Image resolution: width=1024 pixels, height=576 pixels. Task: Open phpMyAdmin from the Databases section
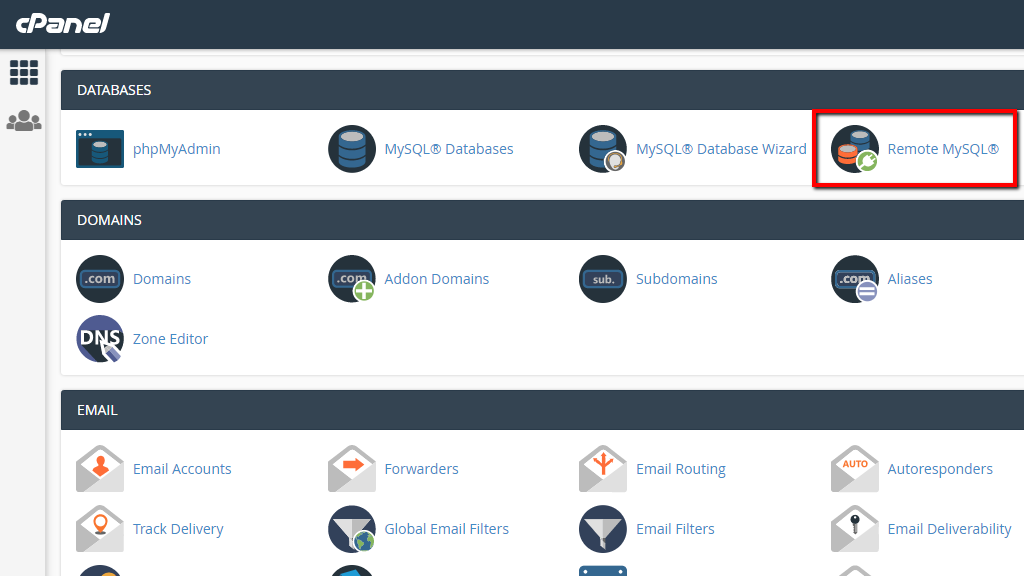[100, 148]
